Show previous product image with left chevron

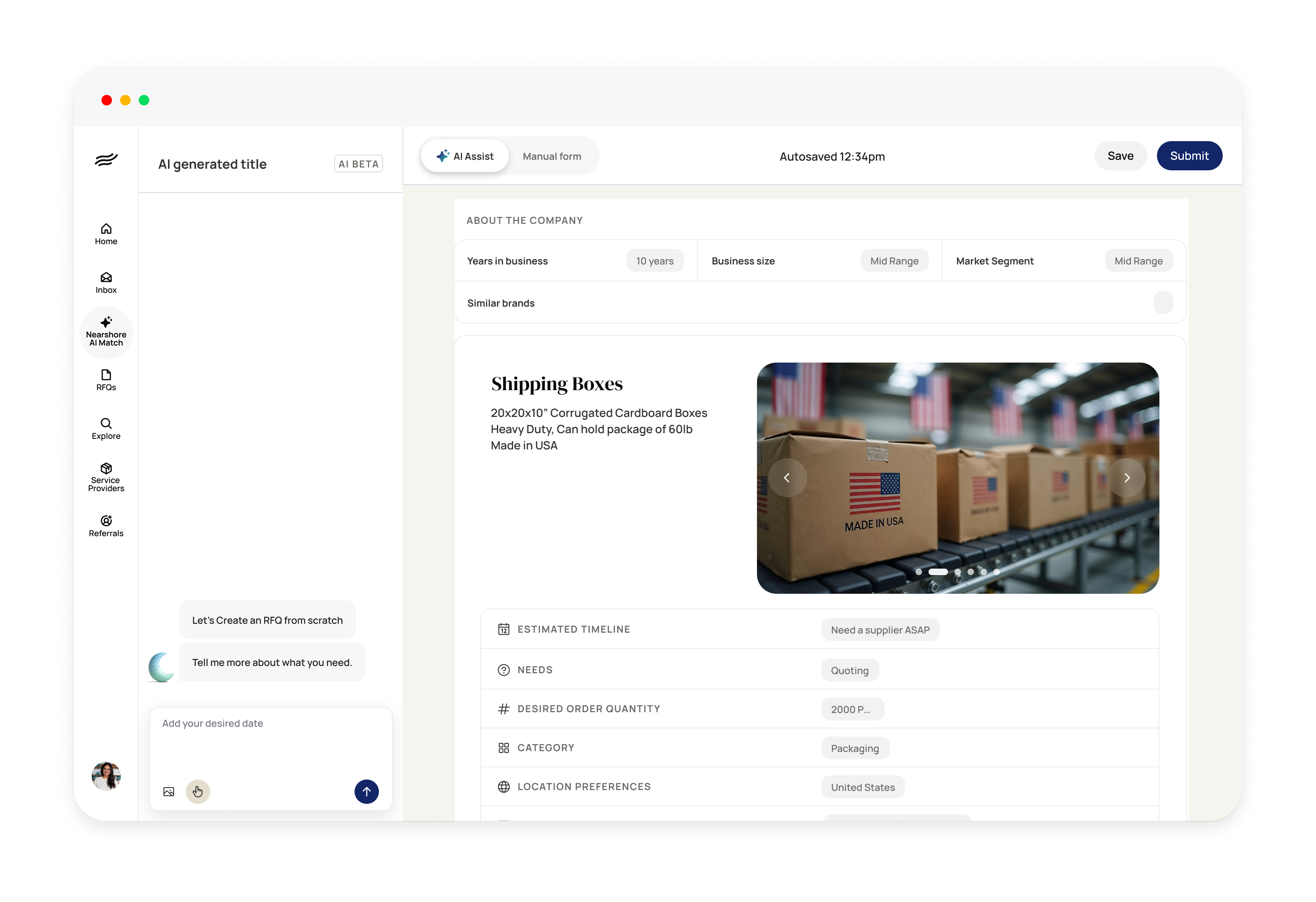pyautogui.click(x=787, y=478)
